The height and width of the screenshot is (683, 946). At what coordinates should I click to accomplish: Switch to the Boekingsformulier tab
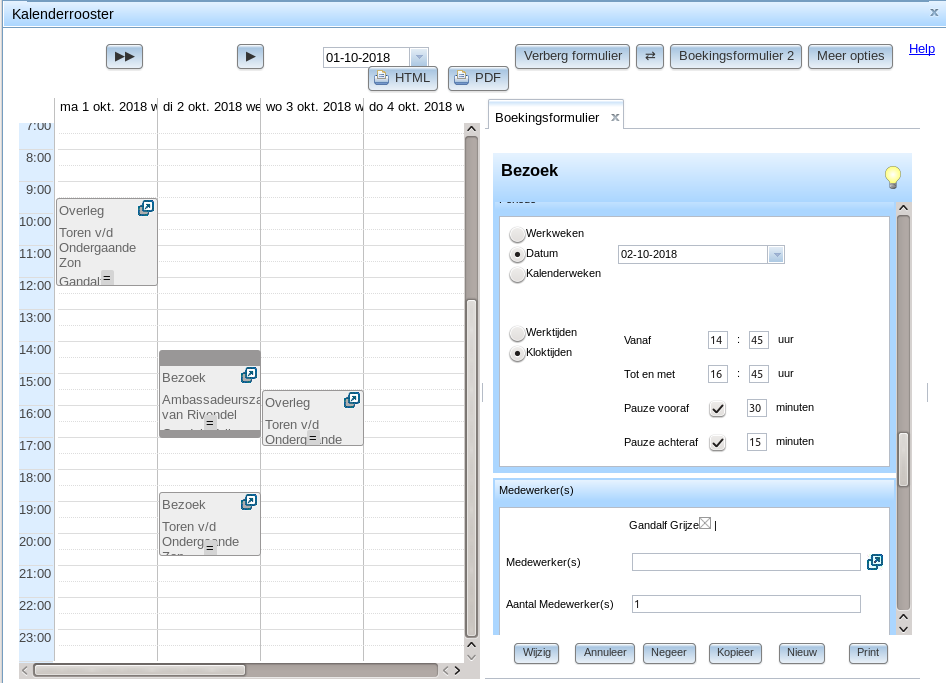tap(547, 118)
